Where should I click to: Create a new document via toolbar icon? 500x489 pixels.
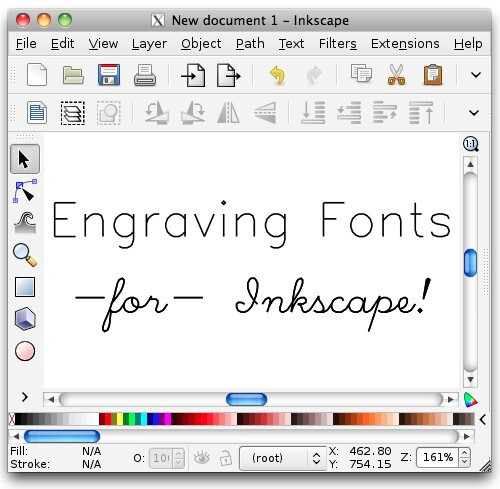[37, 75]
